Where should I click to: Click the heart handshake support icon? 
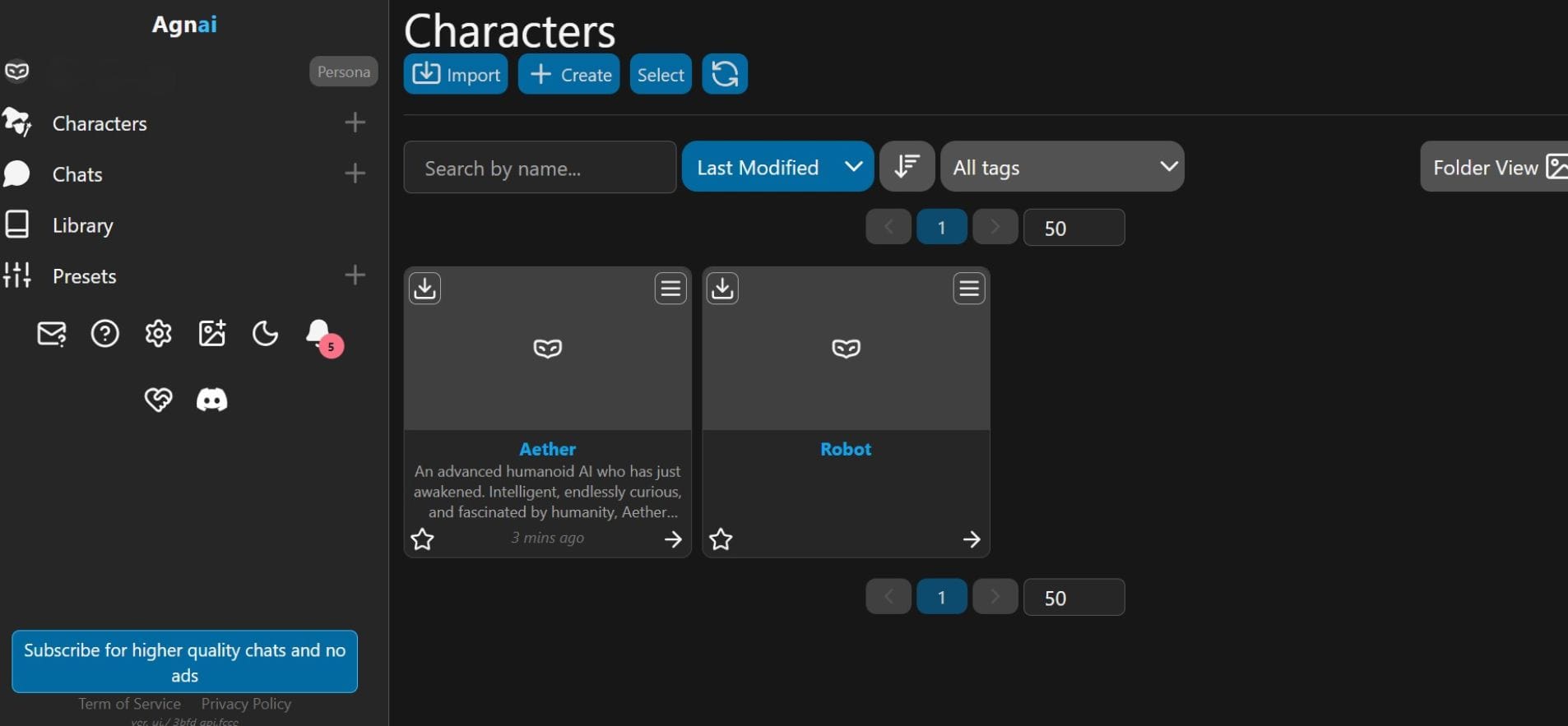158,400
